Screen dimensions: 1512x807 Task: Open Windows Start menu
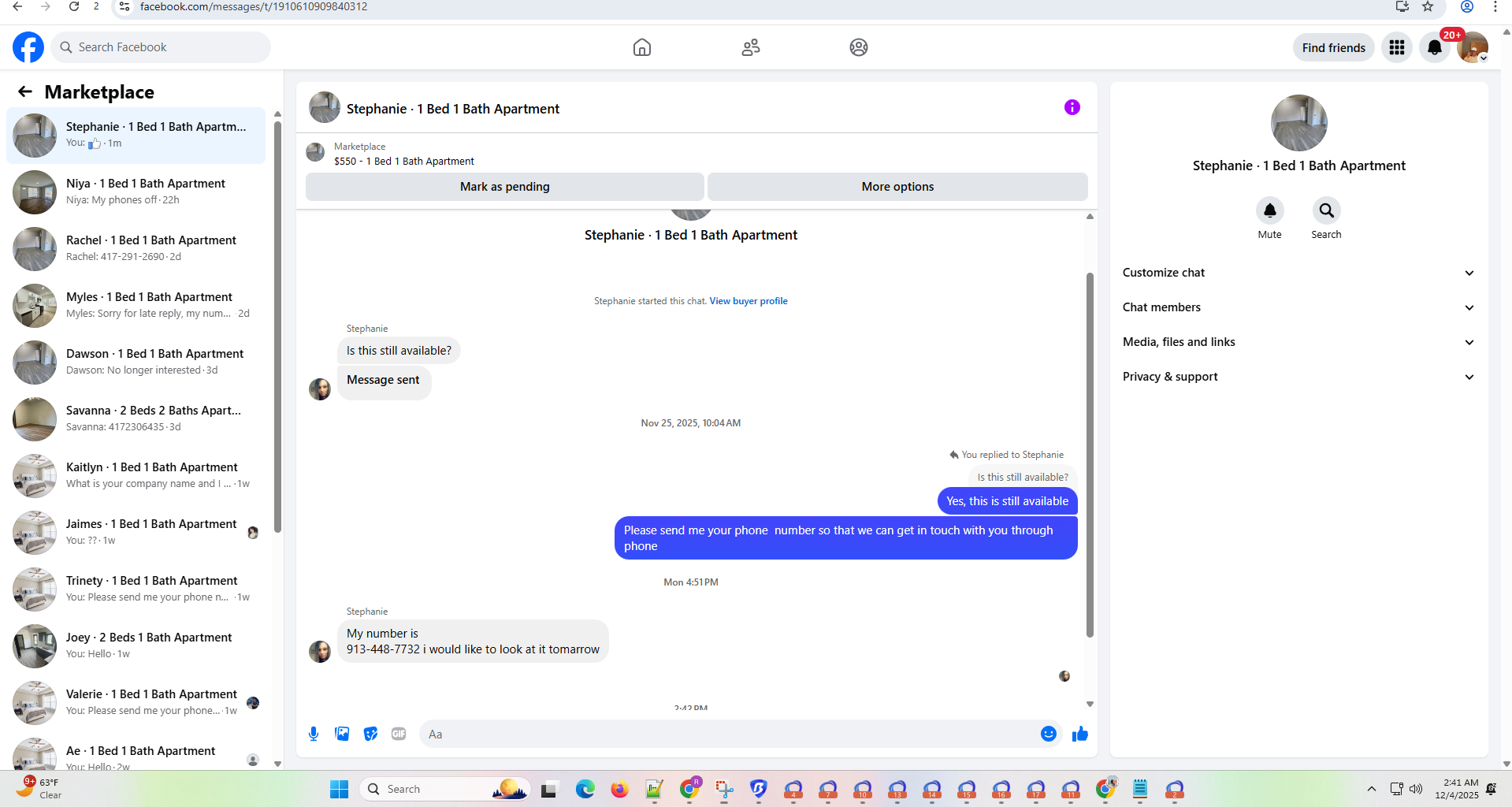pyautogui.click(x=339, y=789)
